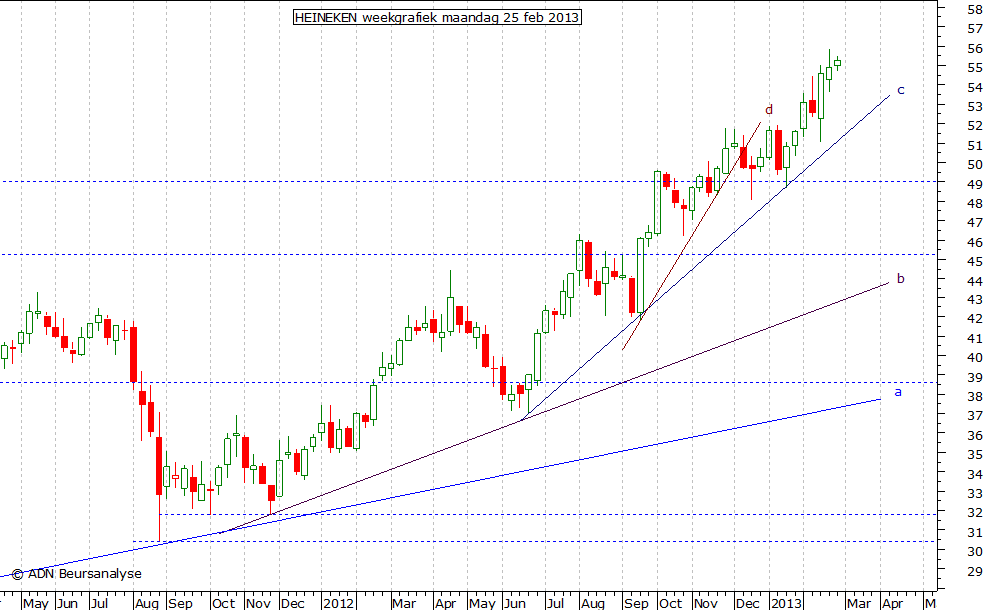985x610 pixels.
Task: Click price axis value 42
Action: tap(975, 319)
